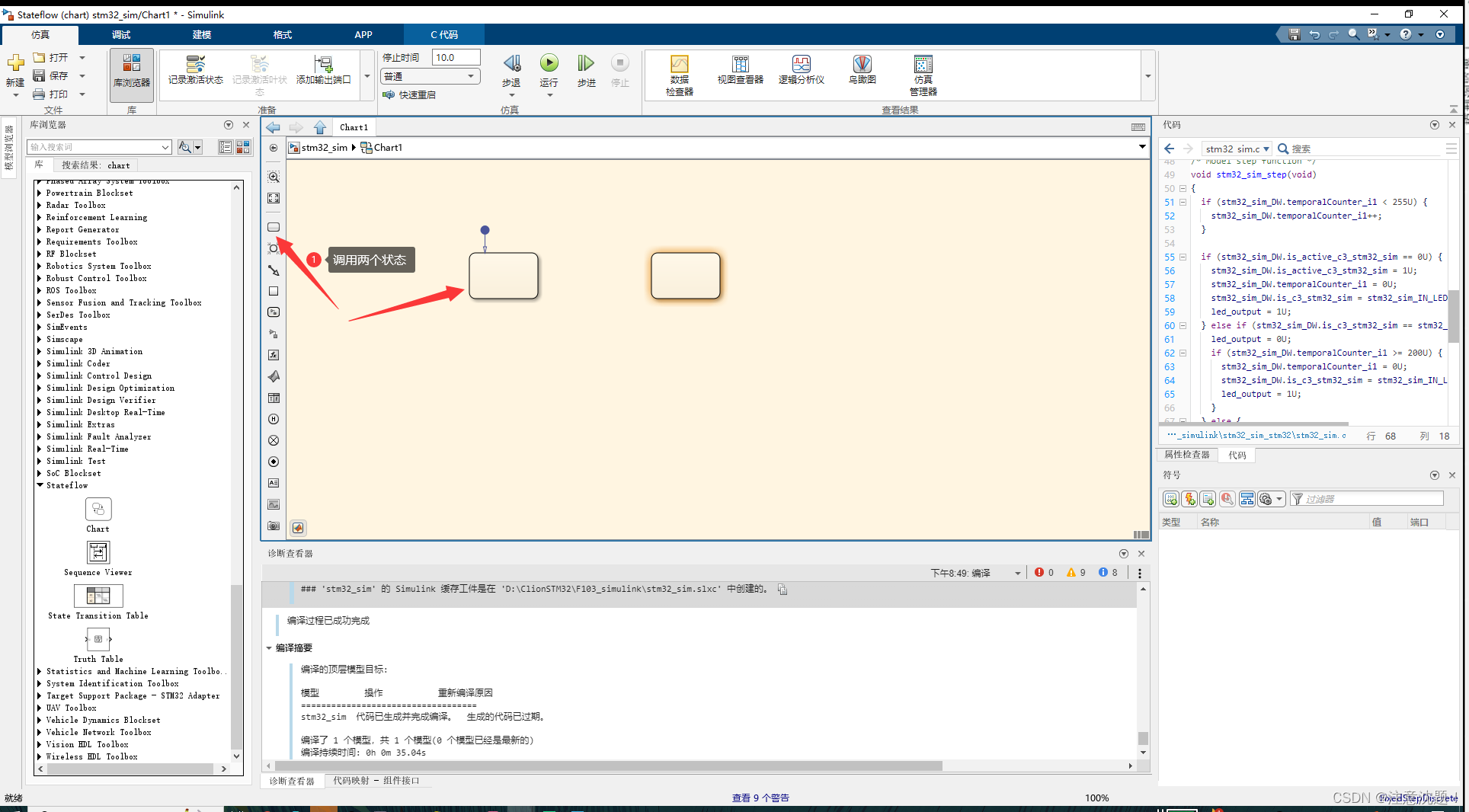Activate the zoom-in tool in the palette
1469x812 pixels.
tap(274, 177)
